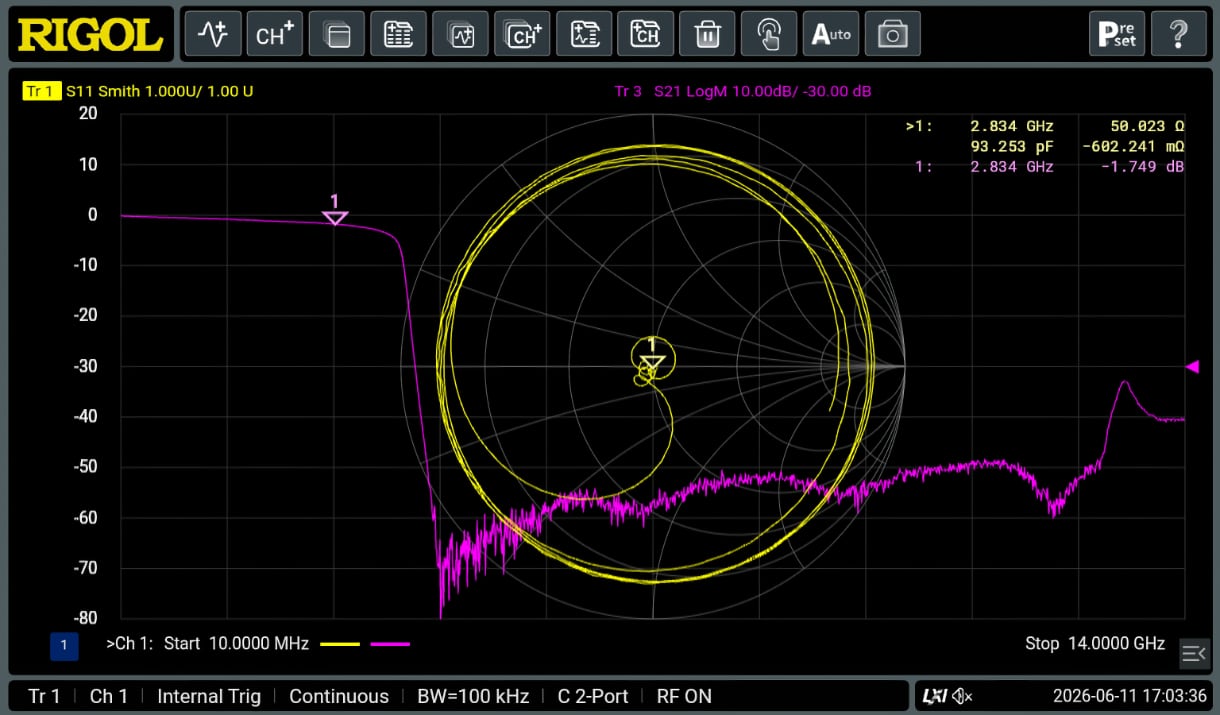Click the 20 label on Y axis
The width and height of the screenshot is (1220, 715).
tap(88, 114)
